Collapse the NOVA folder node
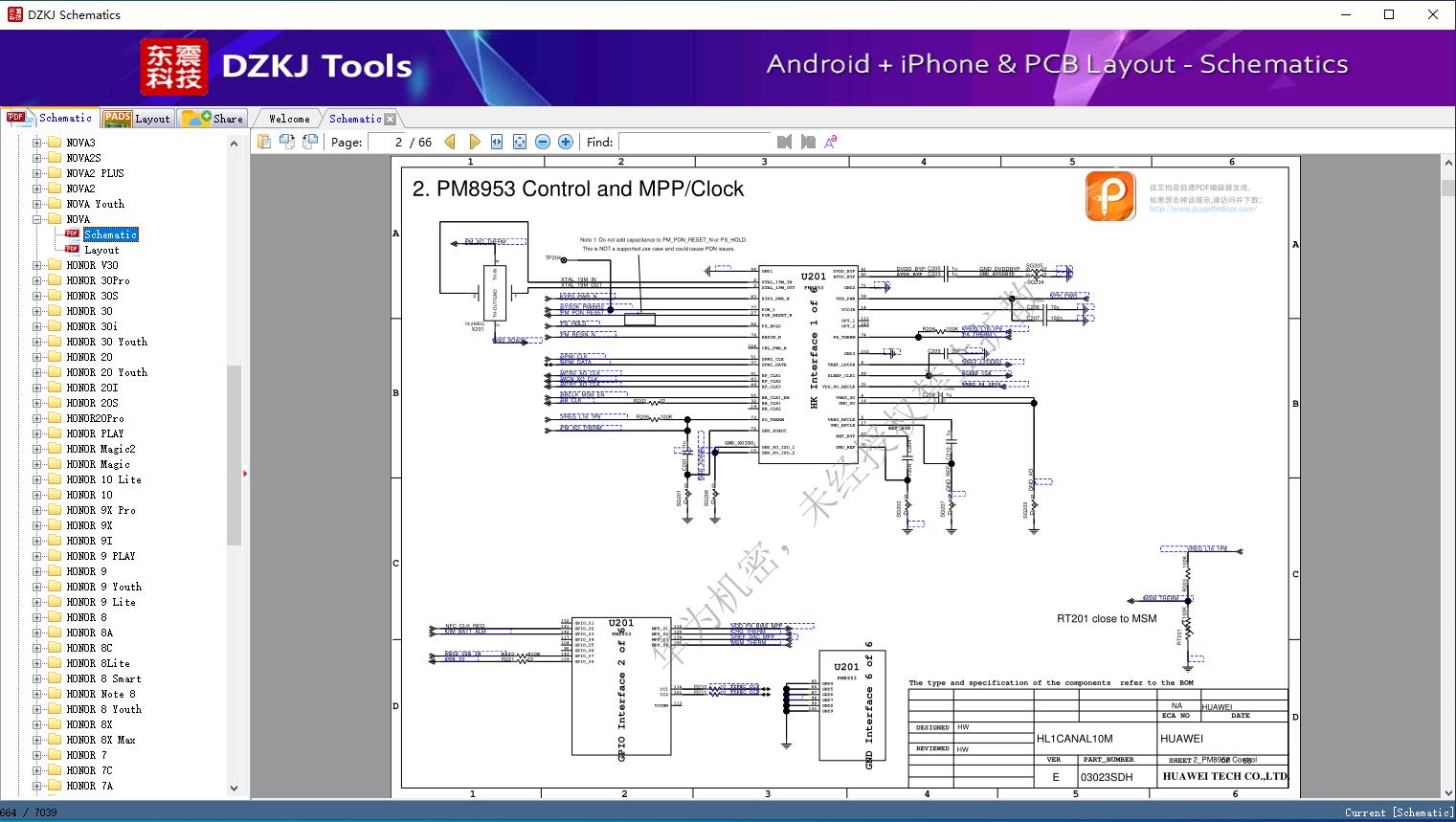This screenshot has height=822, width=1456. click(x=36, y=219)
